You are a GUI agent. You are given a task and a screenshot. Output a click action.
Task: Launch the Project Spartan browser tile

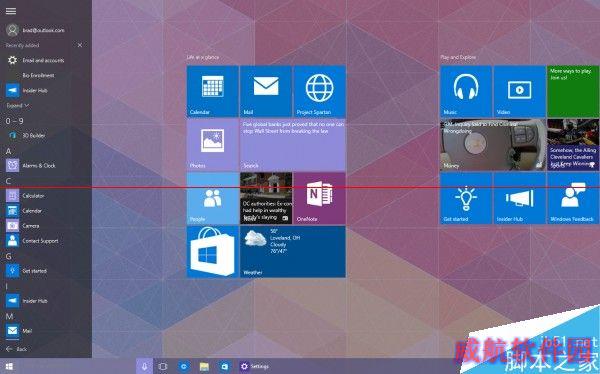click(320, 91)
